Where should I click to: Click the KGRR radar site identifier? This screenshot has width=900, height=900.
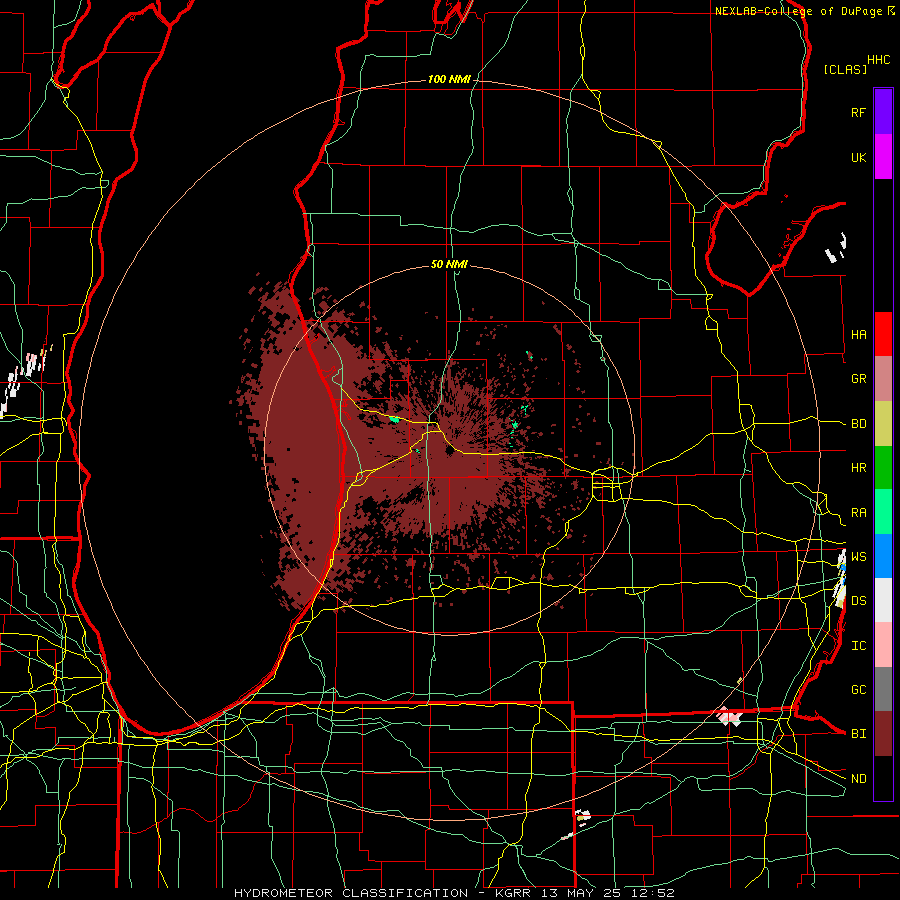coord(515,893)
